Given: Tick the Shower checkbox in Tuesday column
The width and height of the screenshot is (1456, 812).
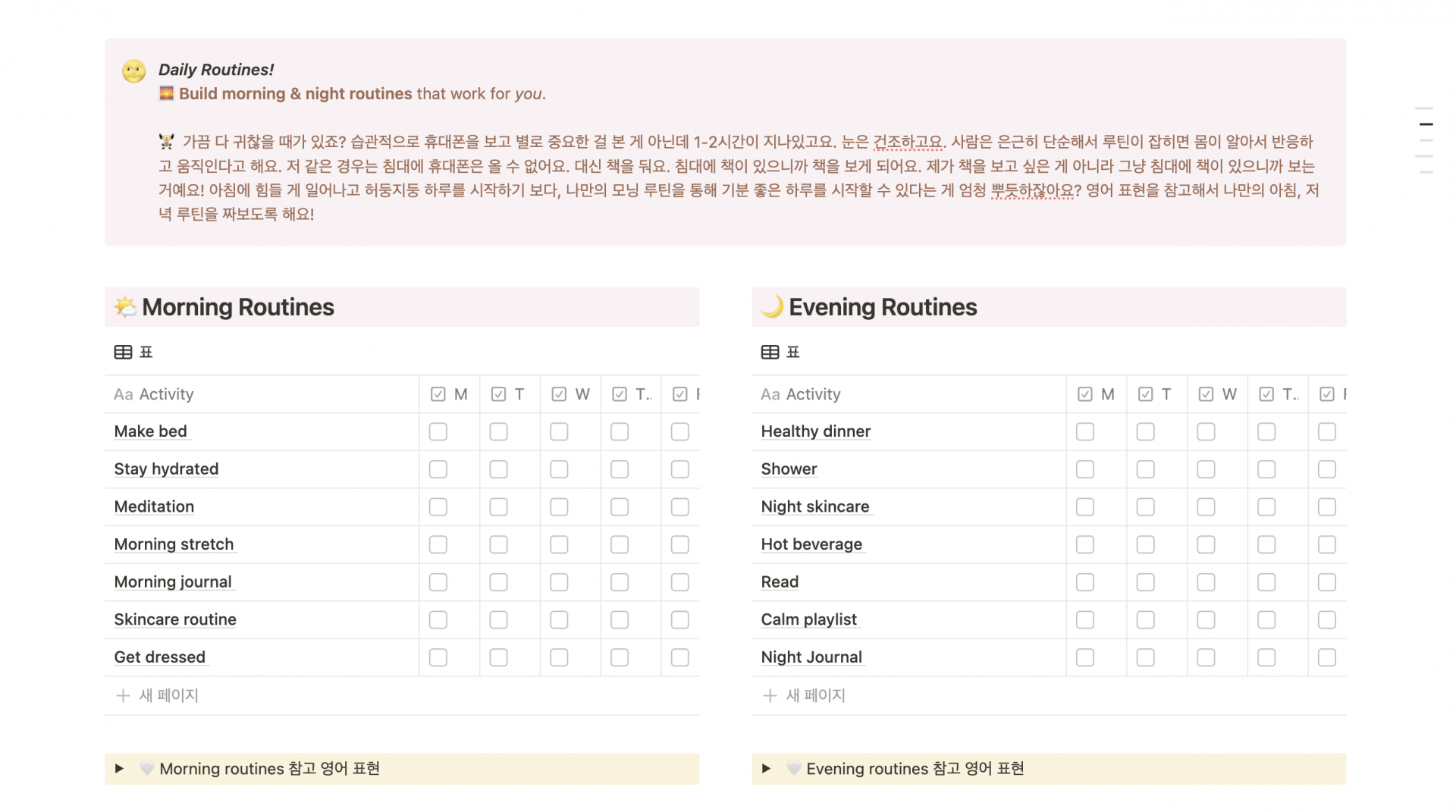Looking at the screenshot, I should 1145,469.
